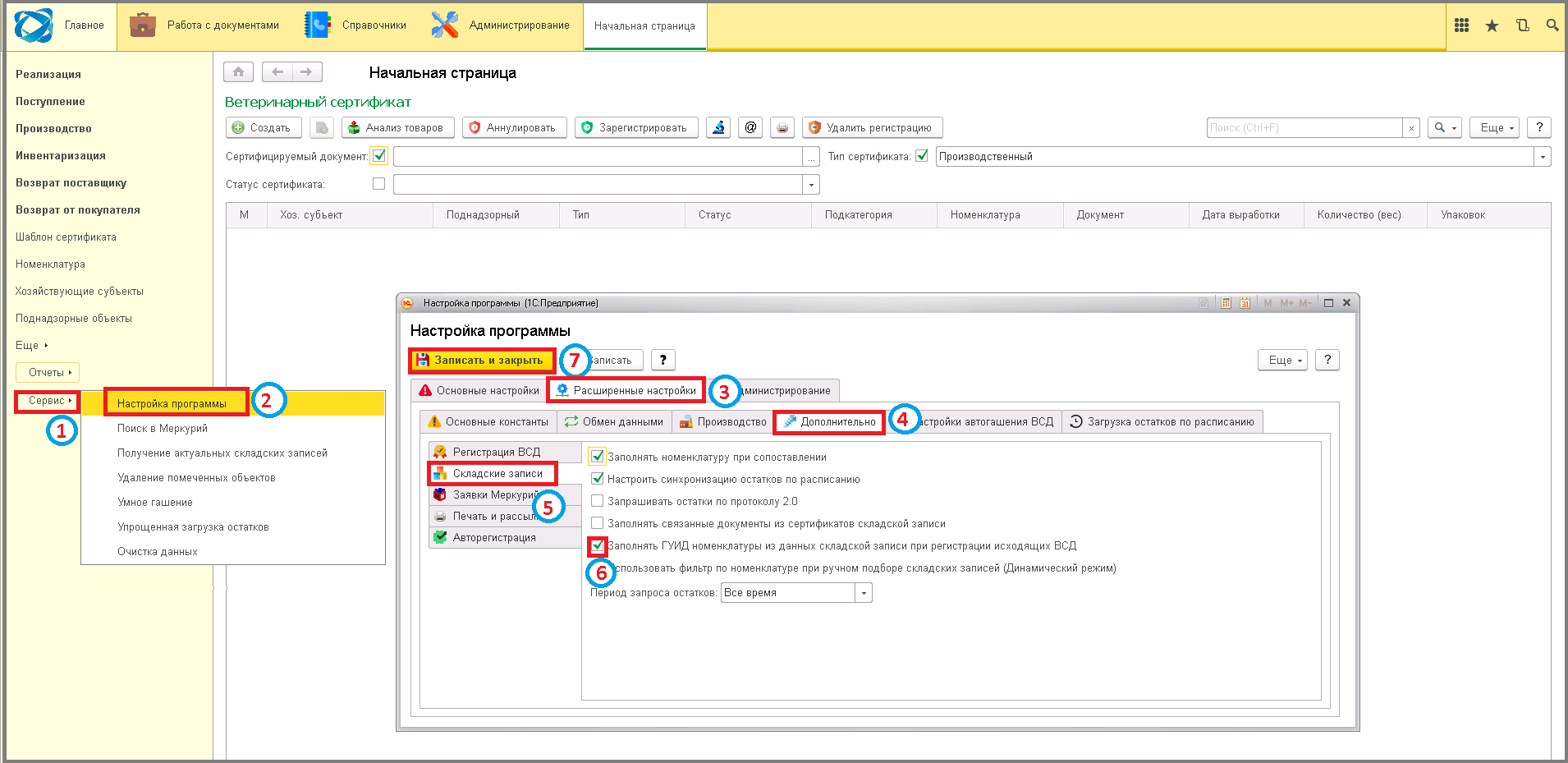The height and width of the screenshot is (763, 1568).
Task: Click the briefcase icon of Работа с документами
Action: 143,25
